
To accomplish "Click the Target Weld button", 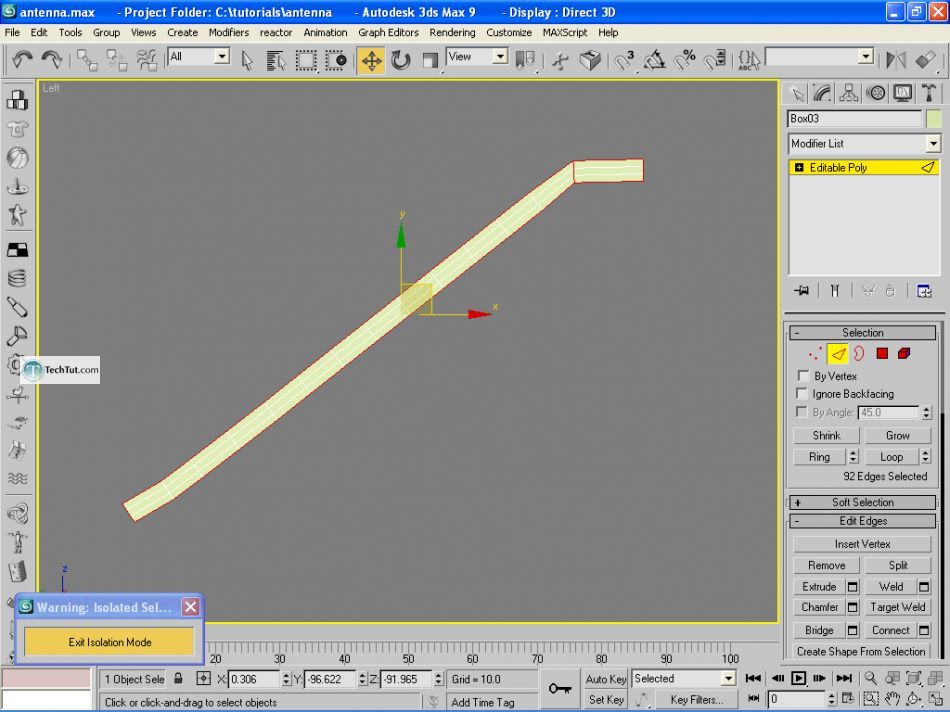I will pyautogui.click(x=897, y=607).
